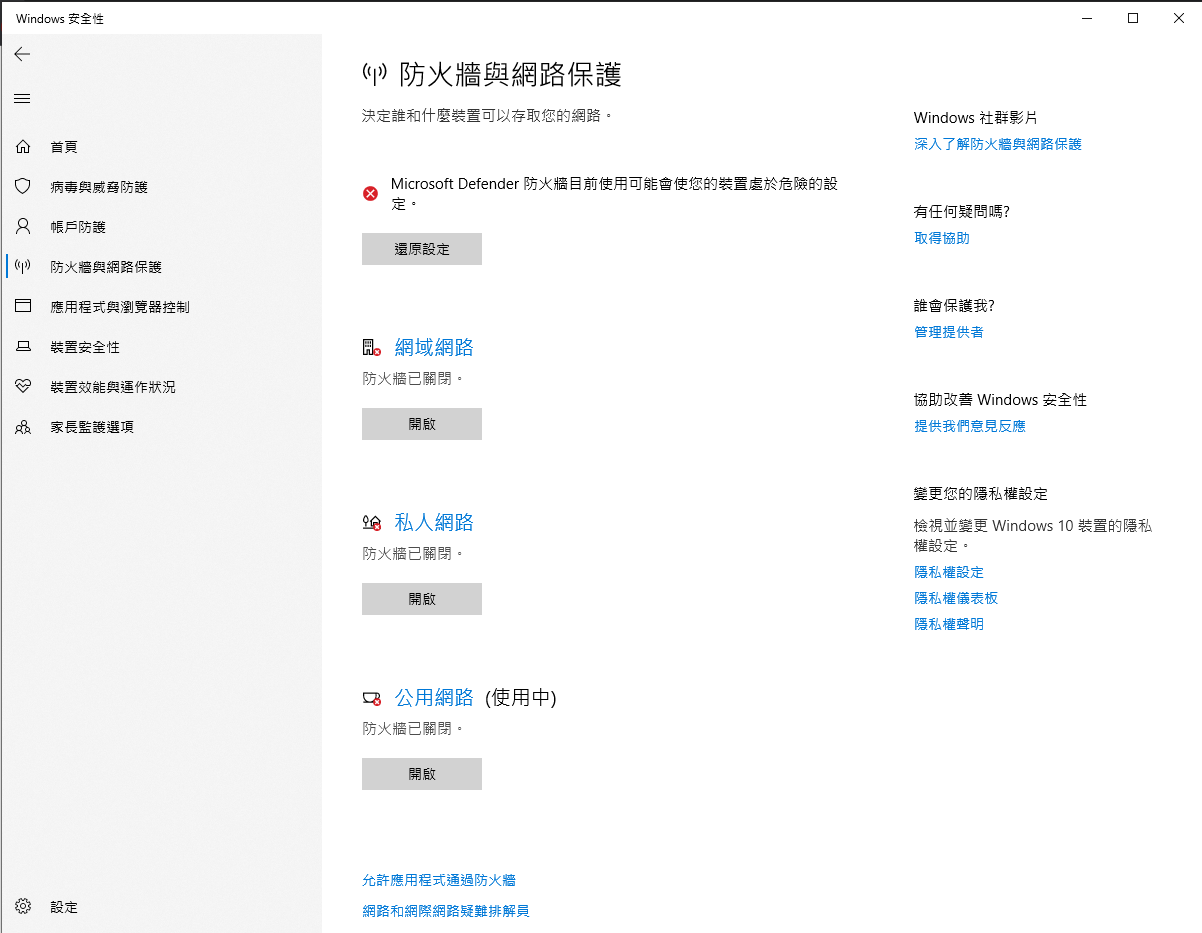Open 深入了解防火牆與網路保護 link
This screenshot has height=933, width=1202.
point(998,144)
